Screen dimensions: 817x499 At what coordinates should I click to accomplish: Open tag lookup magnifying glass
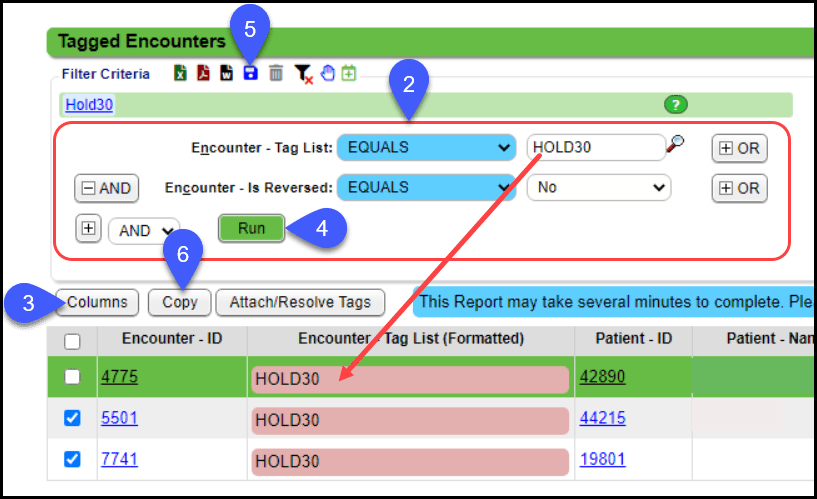pos(676,146)
